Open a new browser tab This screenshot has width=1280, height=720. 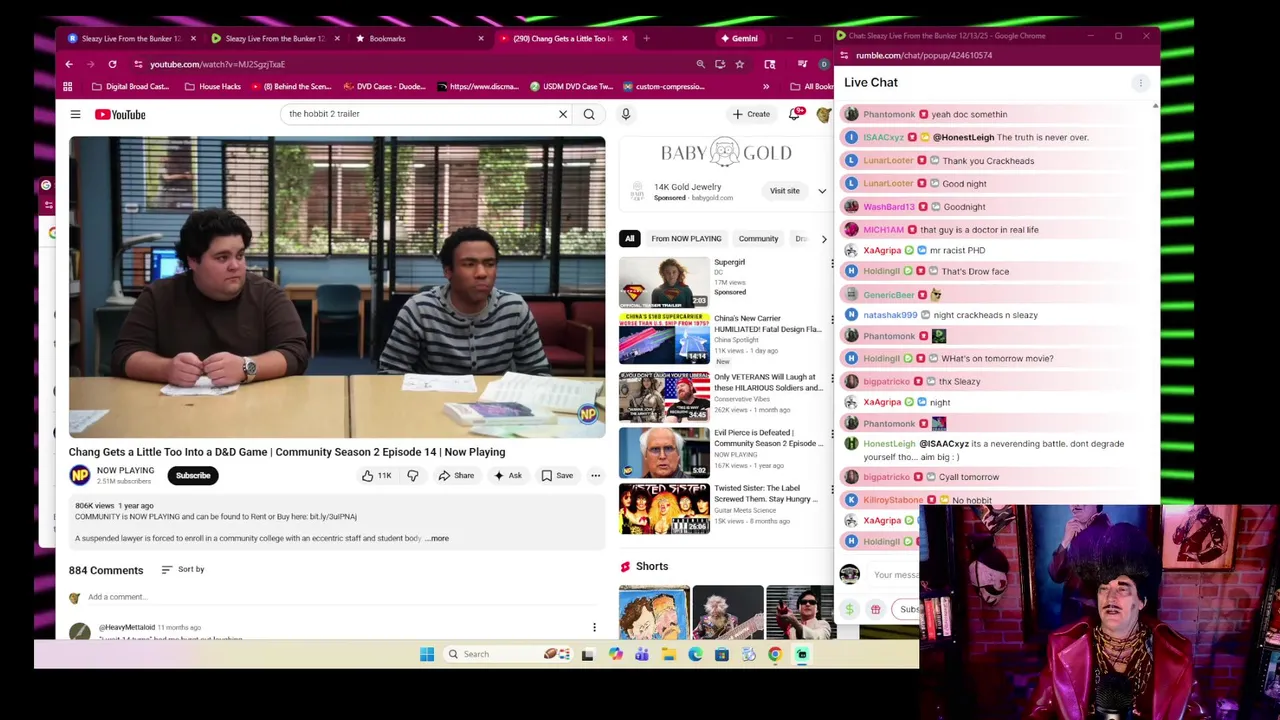click(x=646, y=38)
